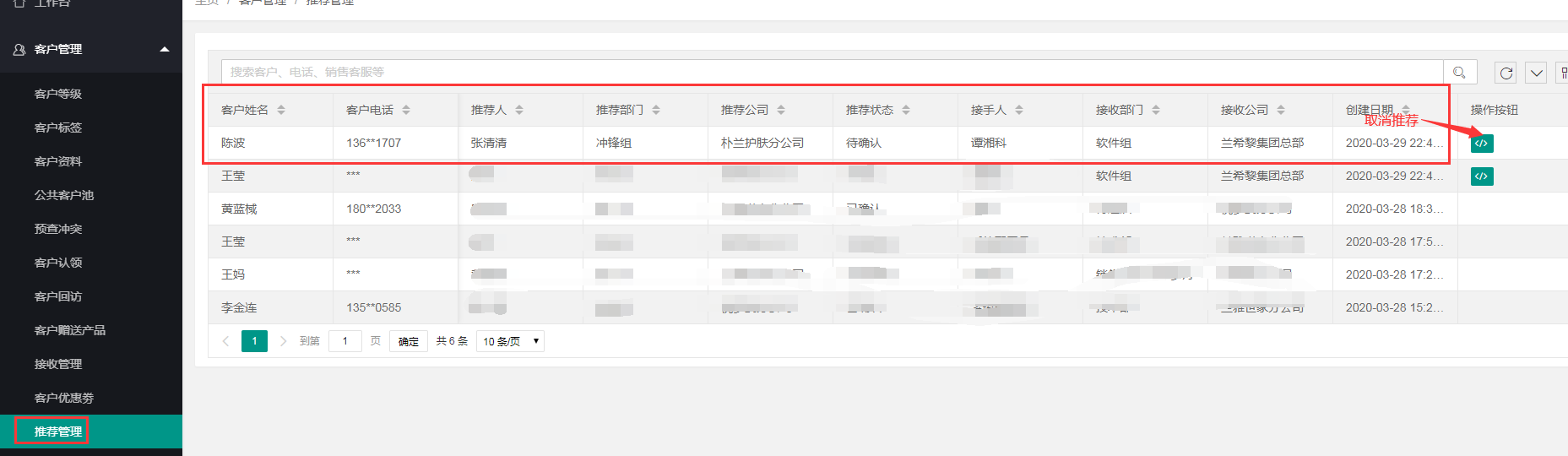
Task: Go to previous page arrow
Action: (x=225, y=341)
